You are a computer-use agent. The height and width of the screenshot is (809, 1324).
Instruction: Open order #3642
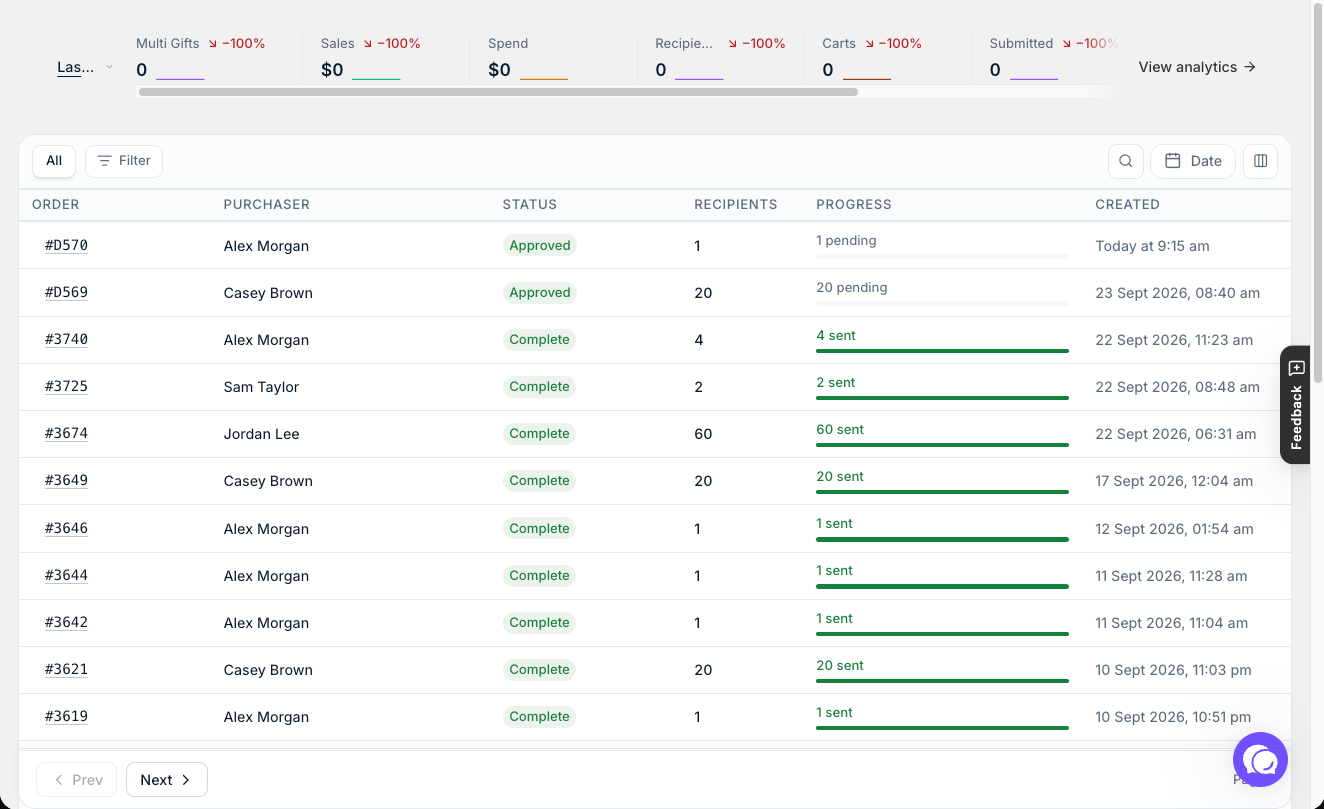pyautogui.click(x=67, y=622)
